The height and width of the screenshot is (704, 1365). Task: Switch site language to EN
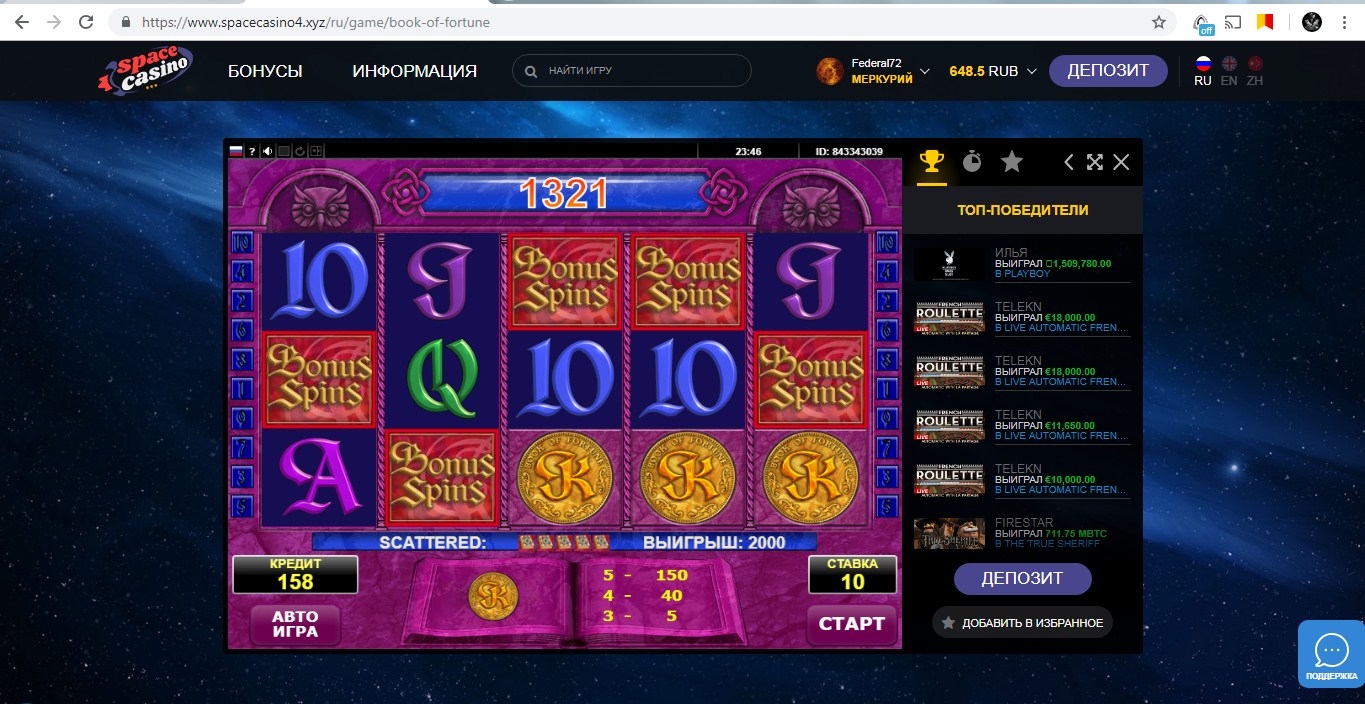pyautogui.click(x=1229, y=71)
